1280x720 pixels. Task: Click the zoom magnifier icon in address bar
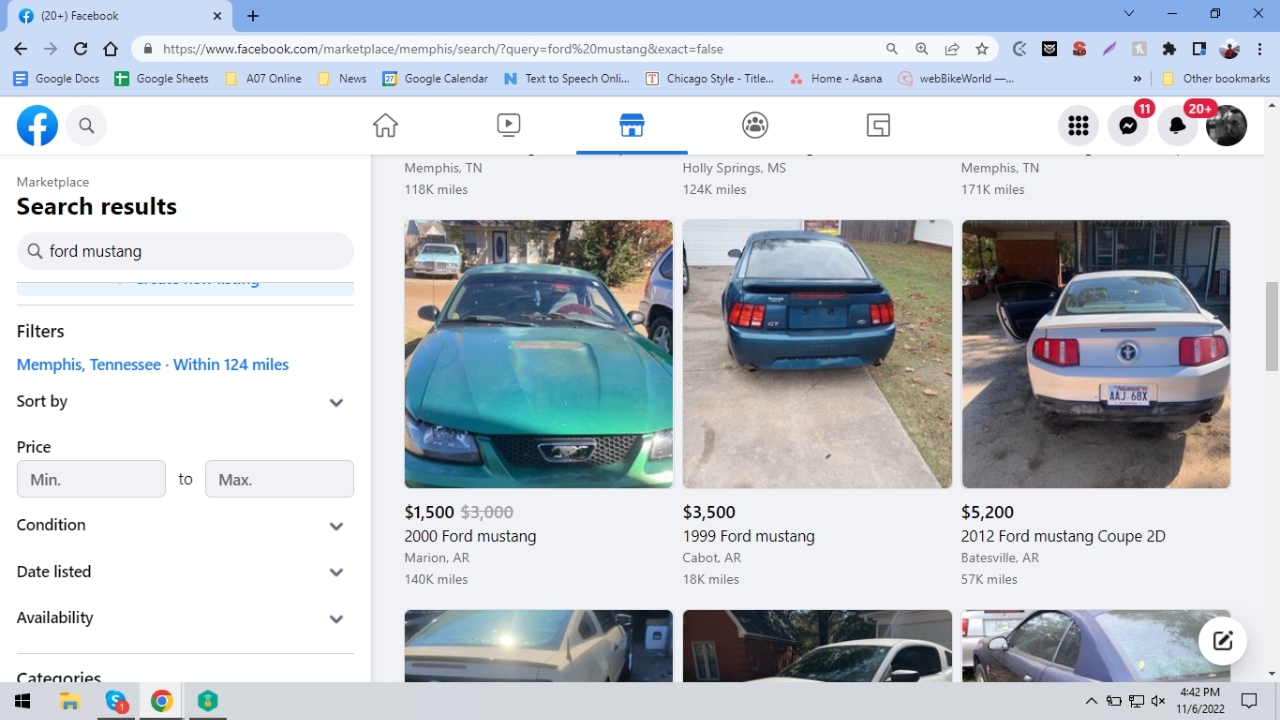click(922, 48)
